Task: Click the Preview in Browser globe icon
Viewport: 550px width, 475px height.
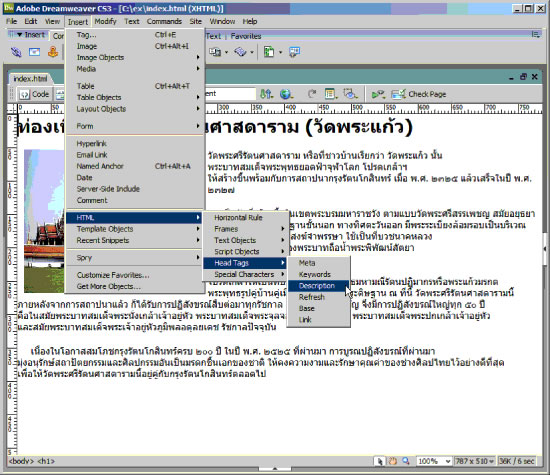Action: (286, 94)
